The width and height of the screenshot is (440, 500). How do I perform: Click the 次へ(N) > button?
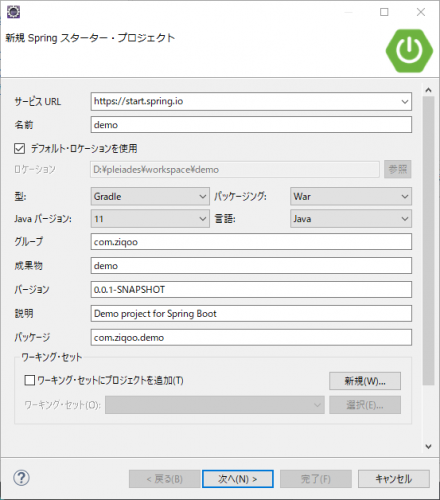(x=238, y=479)
